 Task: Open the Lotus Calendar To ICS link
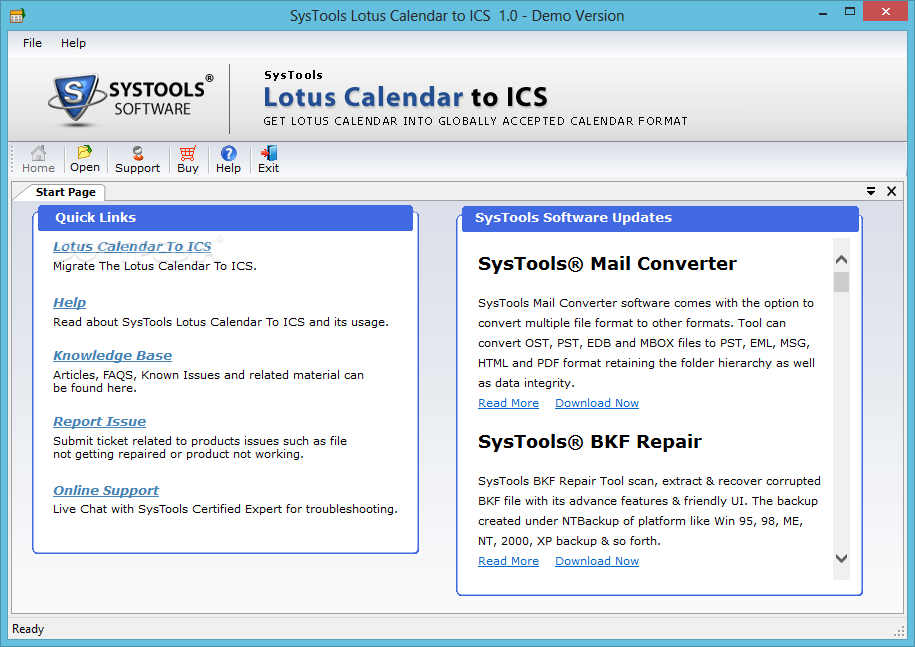[132, 247]
